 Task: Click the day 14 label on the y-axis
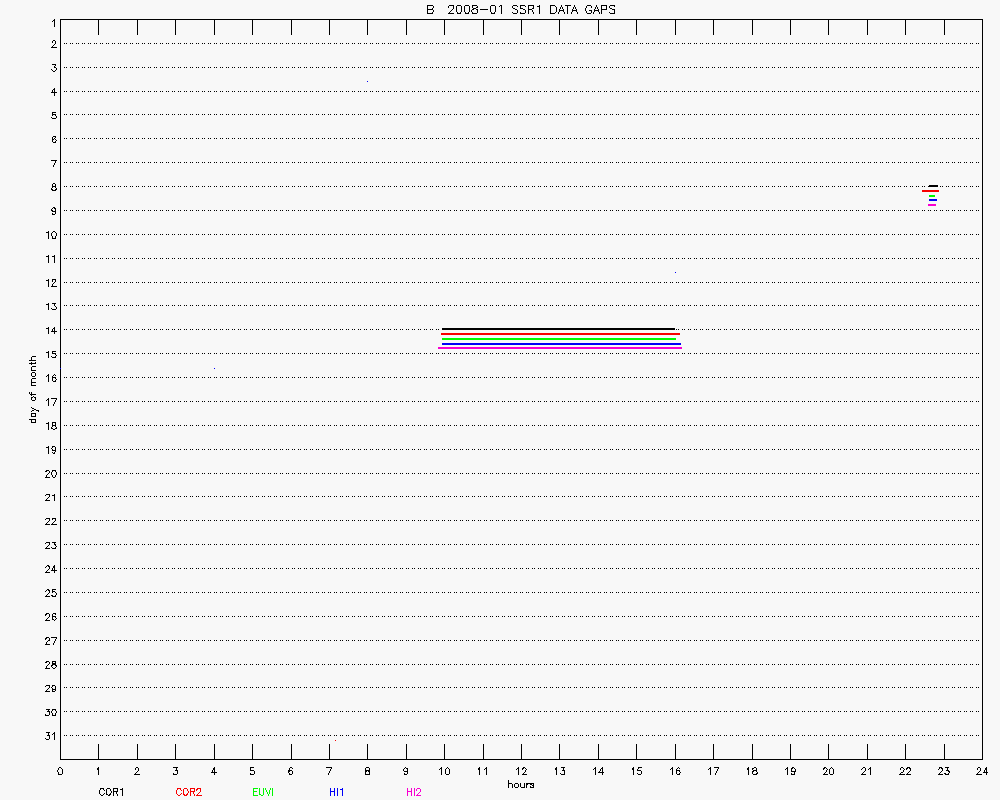click(x=50, y=330)
